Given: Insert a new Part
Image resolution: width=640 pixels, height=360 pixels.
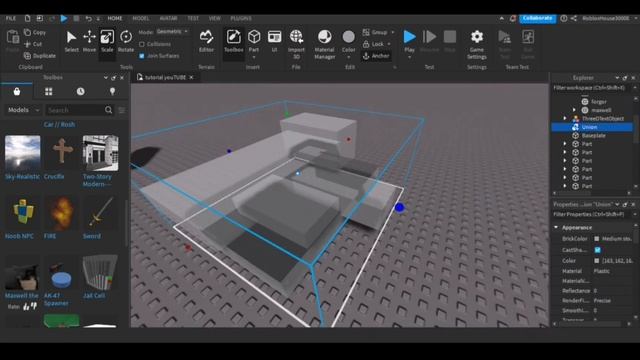Looking at the screenshot, I should 254,41.
